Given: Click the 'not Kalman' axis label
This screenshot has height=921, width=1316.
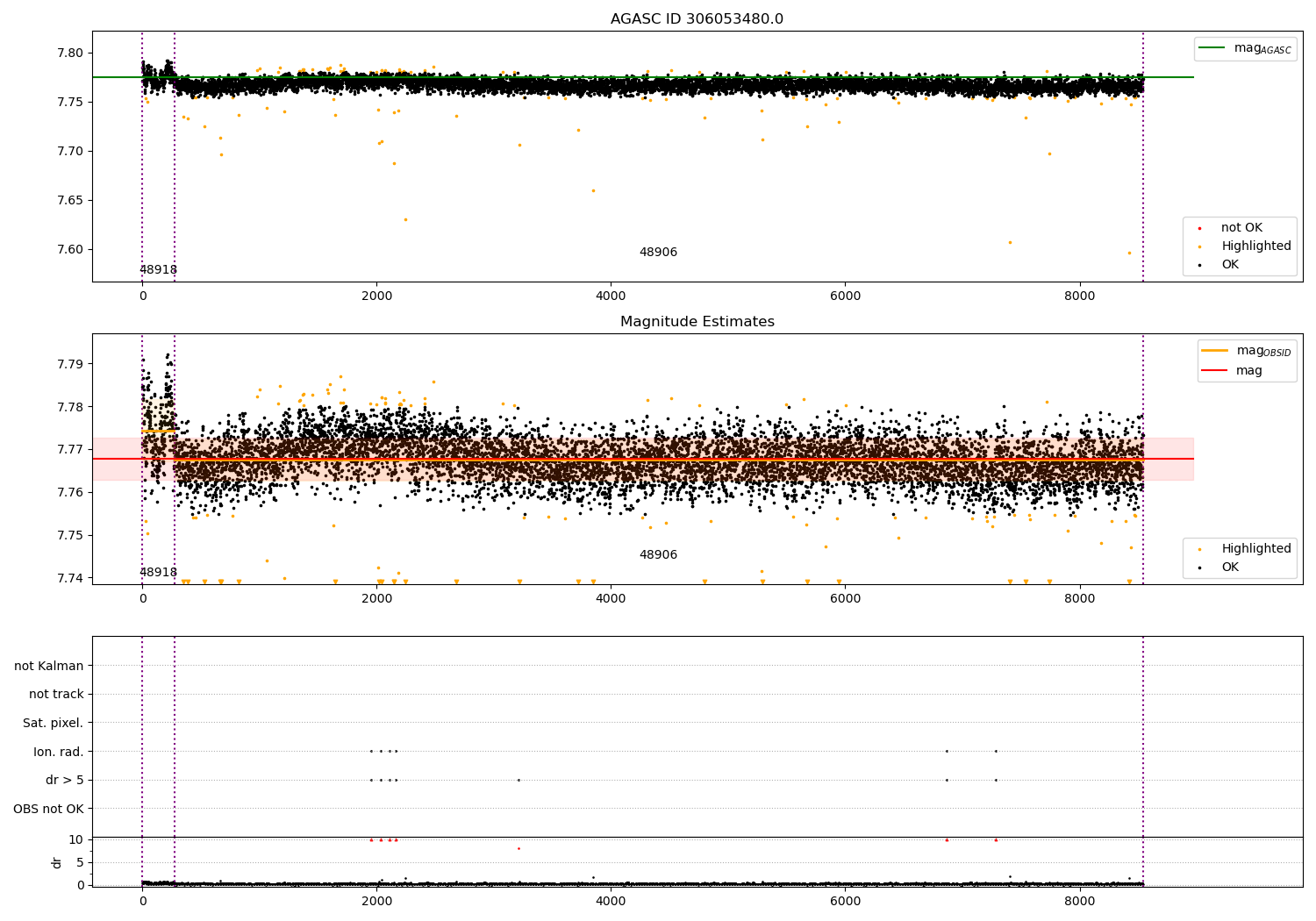Looking at the screenshot, I should coord(49,666).
